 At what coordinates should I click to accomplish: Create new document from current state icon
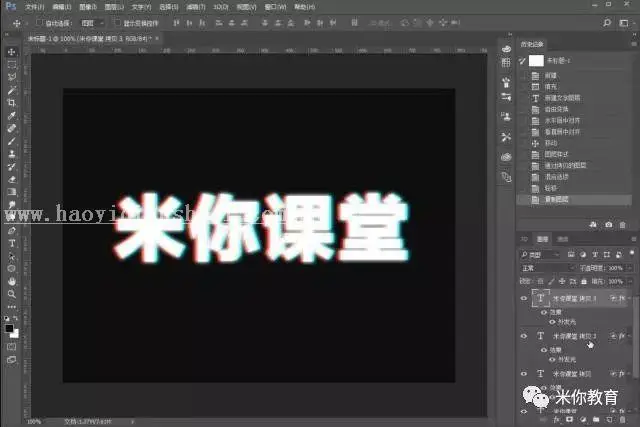(x=593, y=225)
